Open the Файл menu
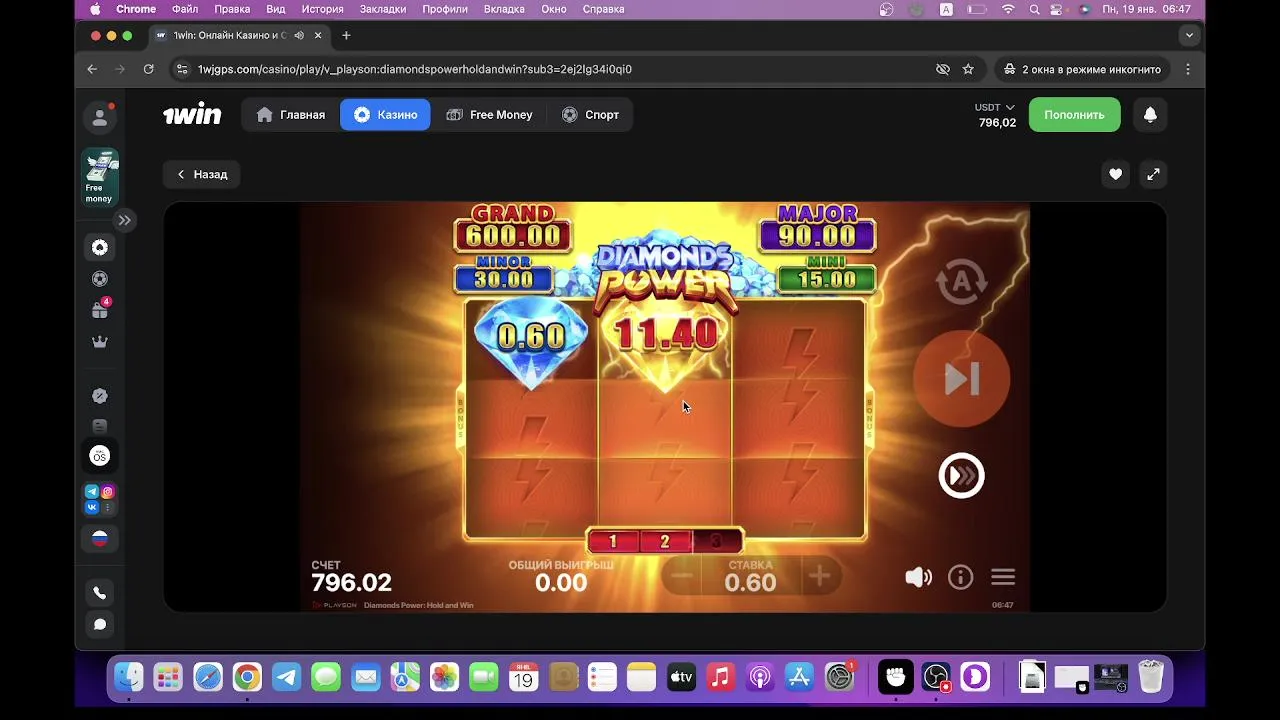The height and width of the screenshot is (720, 1280). coord(185,9)
